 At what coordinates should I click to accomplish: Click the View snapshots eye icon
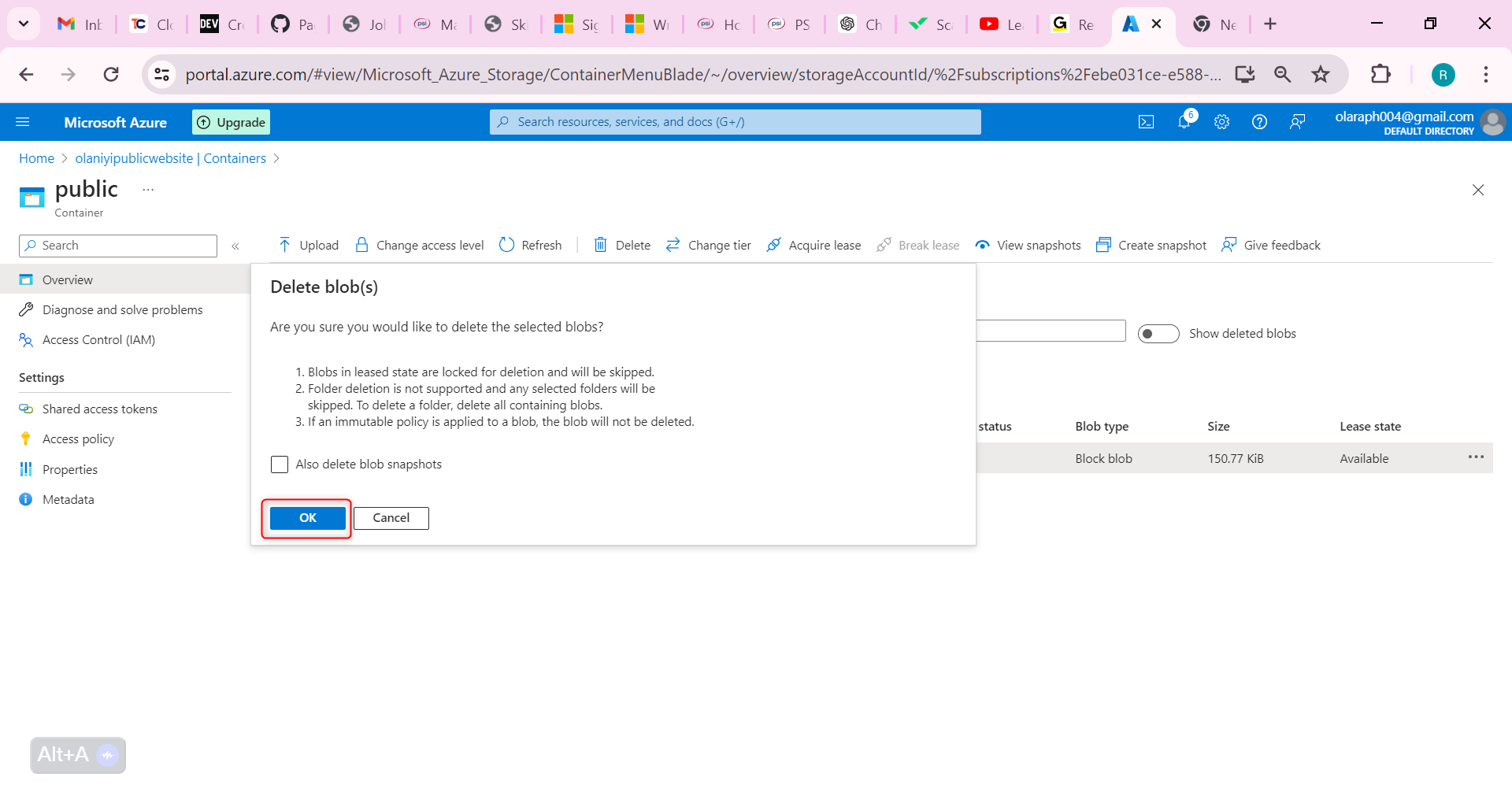982,245
